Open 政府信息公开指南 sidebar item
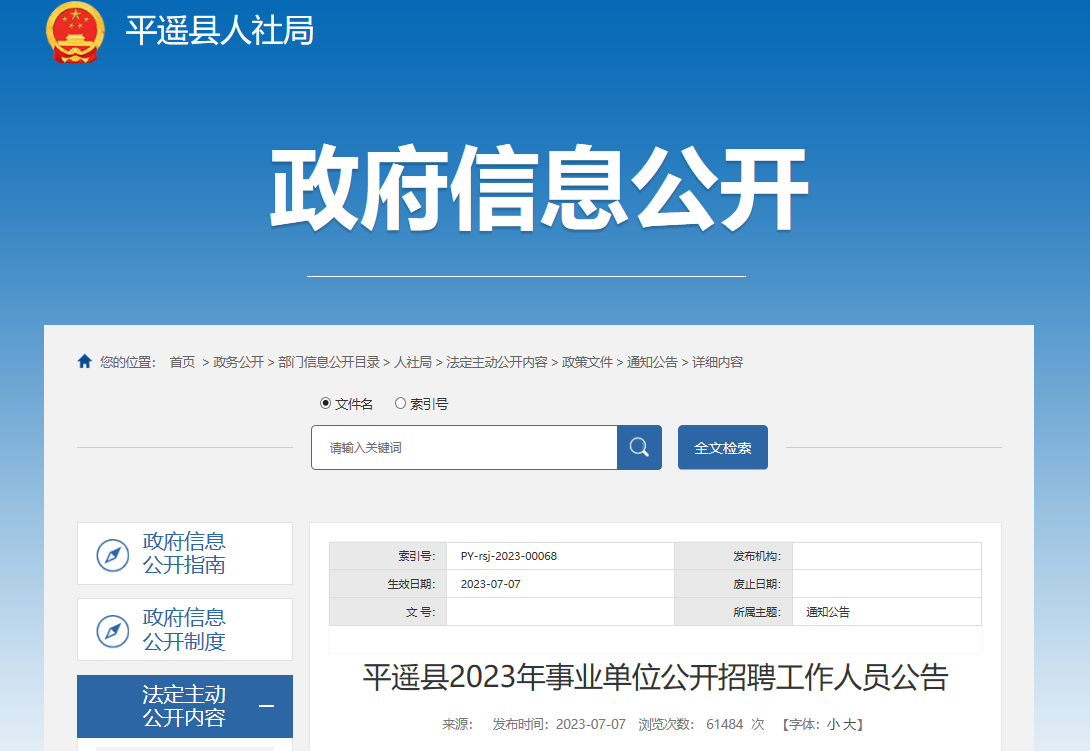The width and height of the screenshot is (1090, 751). click(184, 554)
